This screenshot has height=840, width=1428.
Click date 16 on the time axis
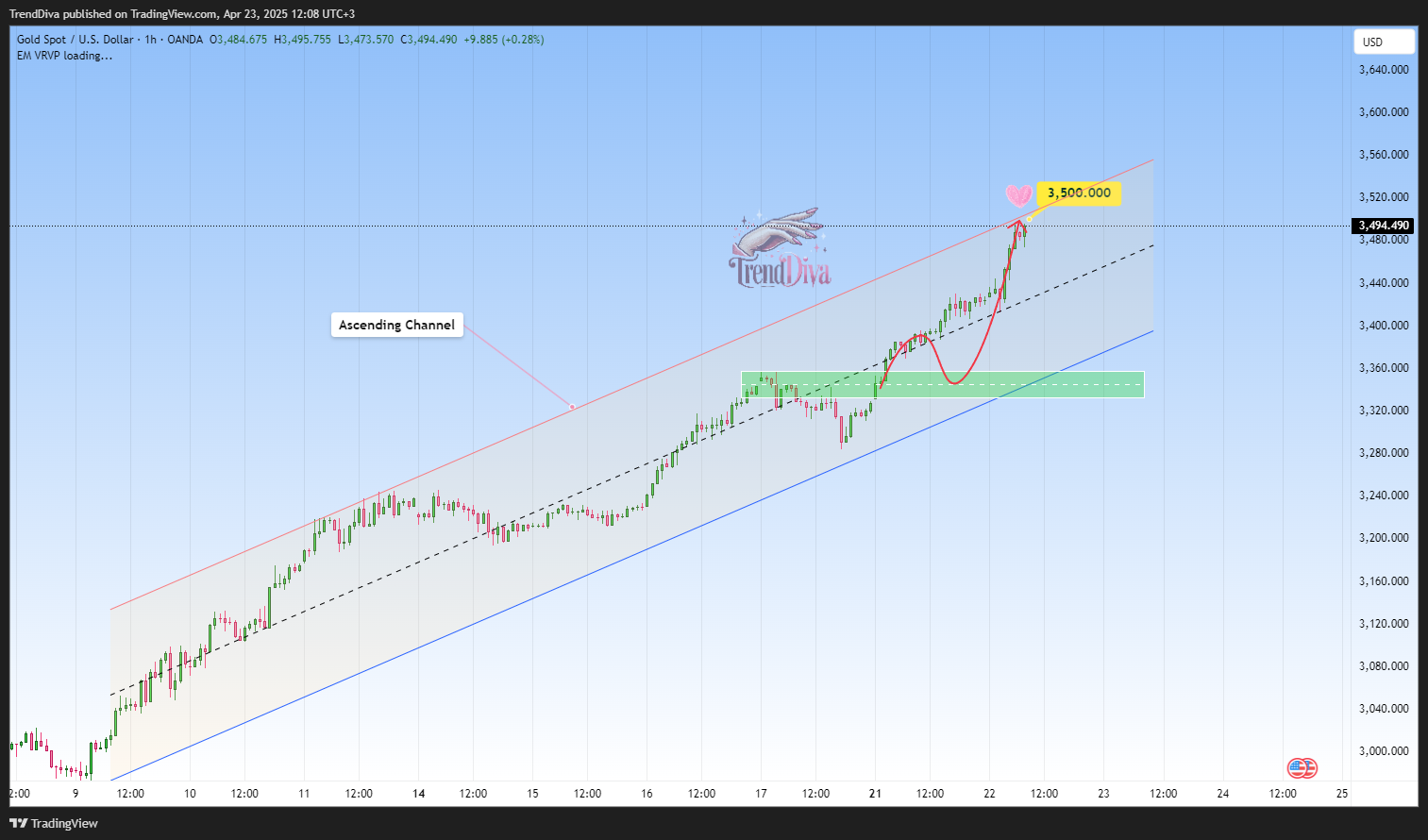tap(647, 794)
